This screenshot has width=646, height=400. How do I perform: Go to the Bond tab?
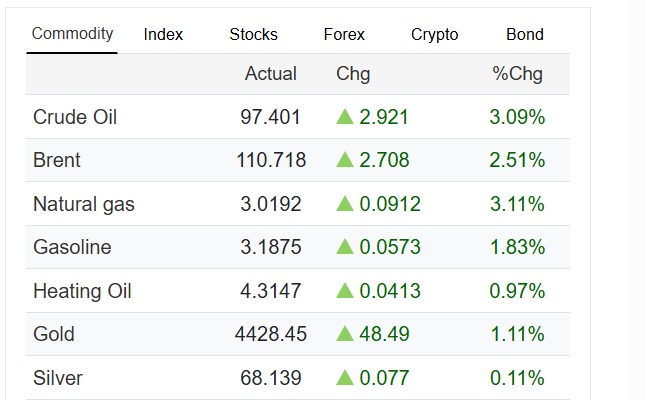tap(525, 34)
